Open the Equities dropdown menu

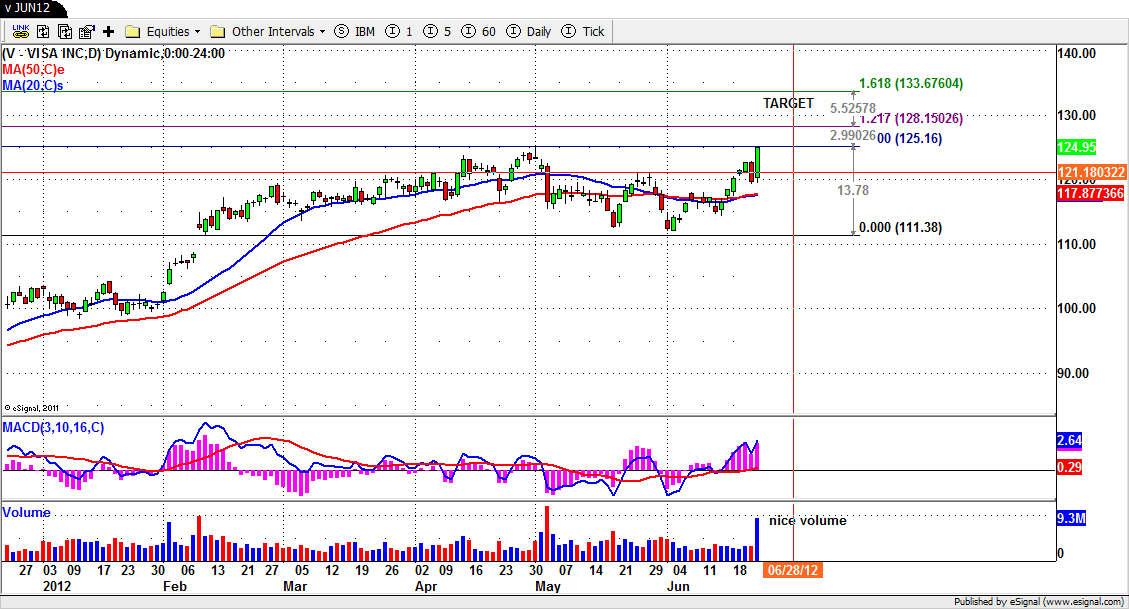tap(163, 31)
